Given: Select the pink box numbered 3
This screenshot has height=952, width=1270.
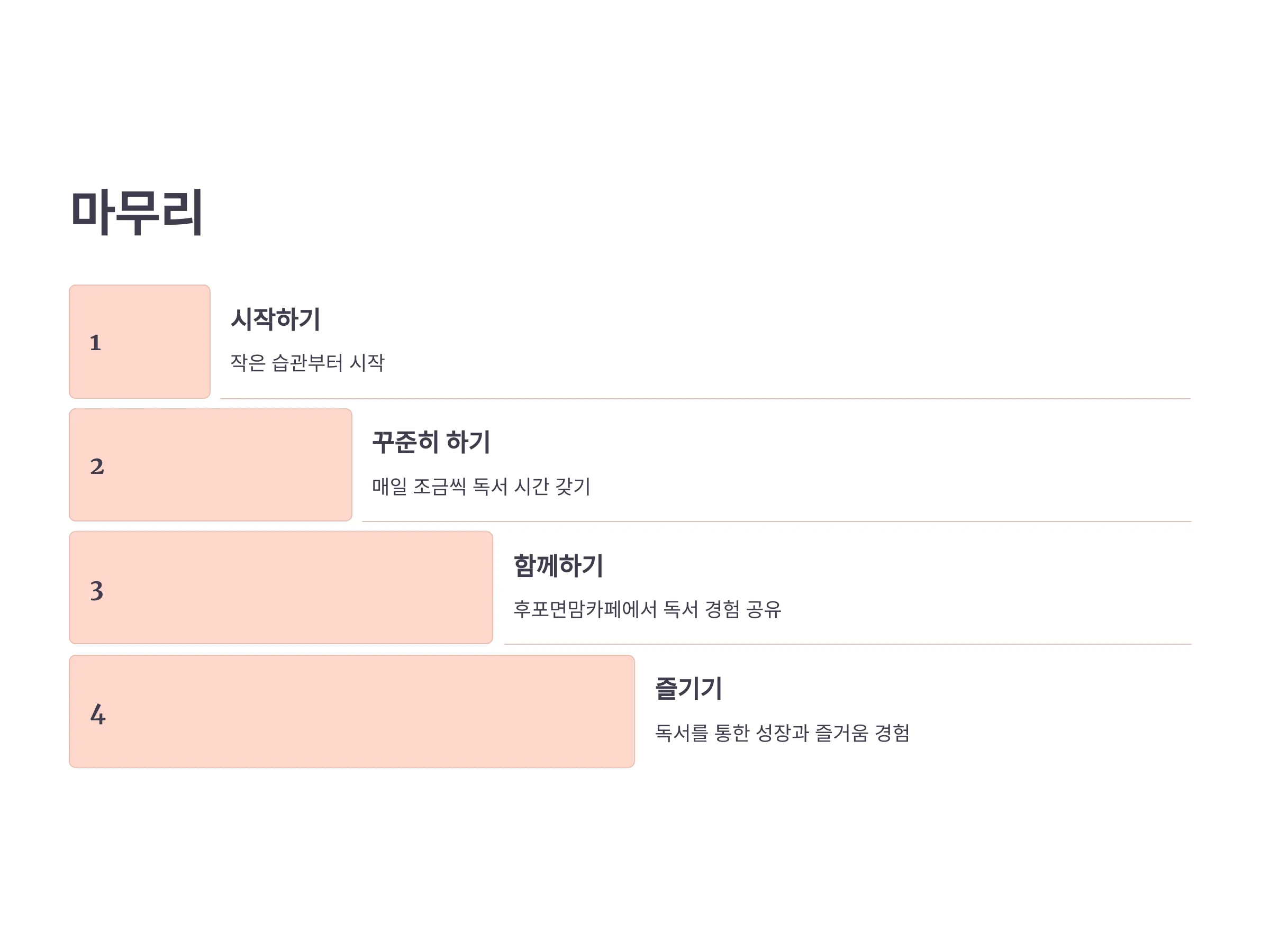Looking at the screenshot, I should [x=281, y=588].
